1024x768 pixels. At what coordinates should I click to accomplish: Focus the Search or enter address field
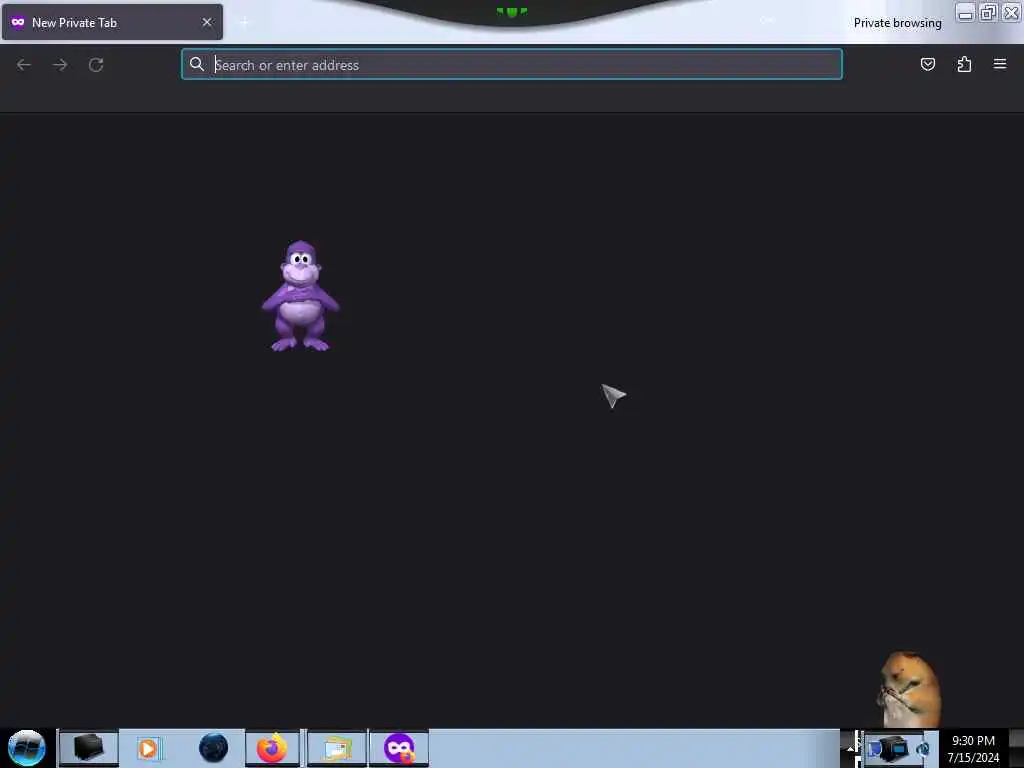(x=512, y=65)
